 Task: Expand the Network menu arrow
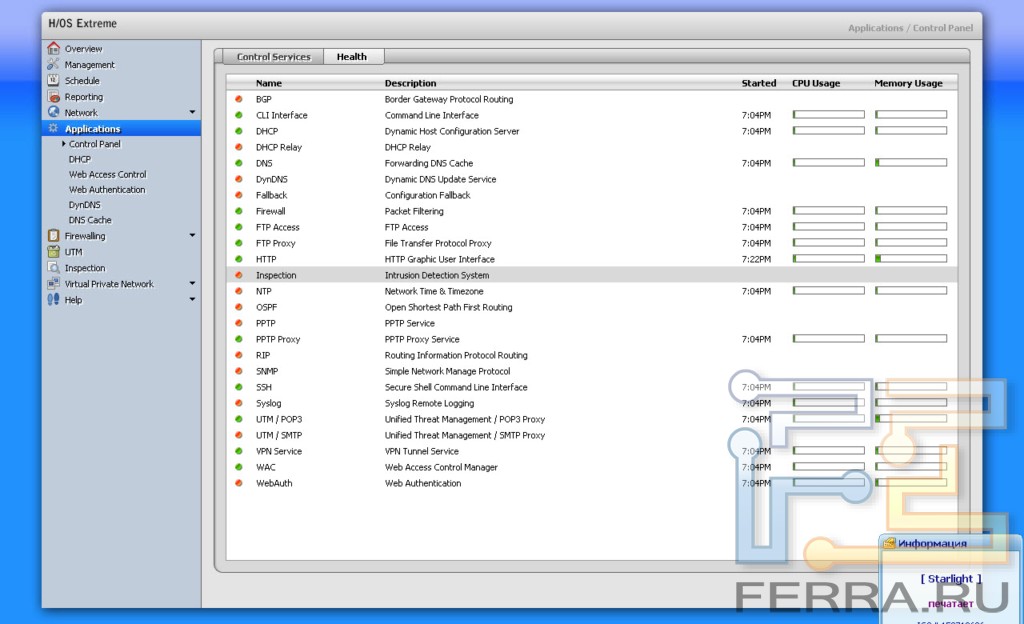click(192, 113)
